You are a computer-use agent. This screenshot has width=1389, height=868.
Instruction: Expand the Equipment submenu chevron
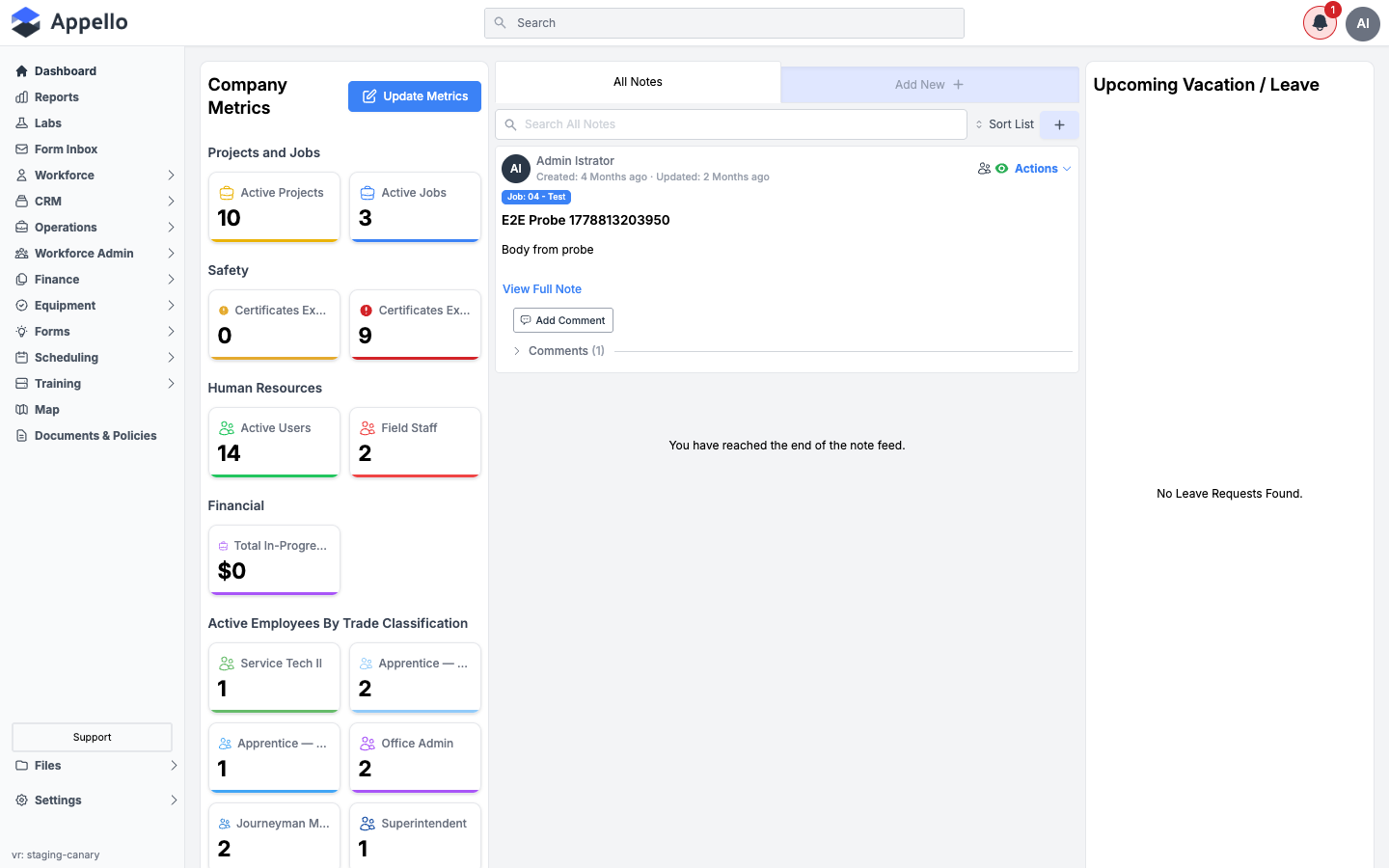tap(171, 306)
